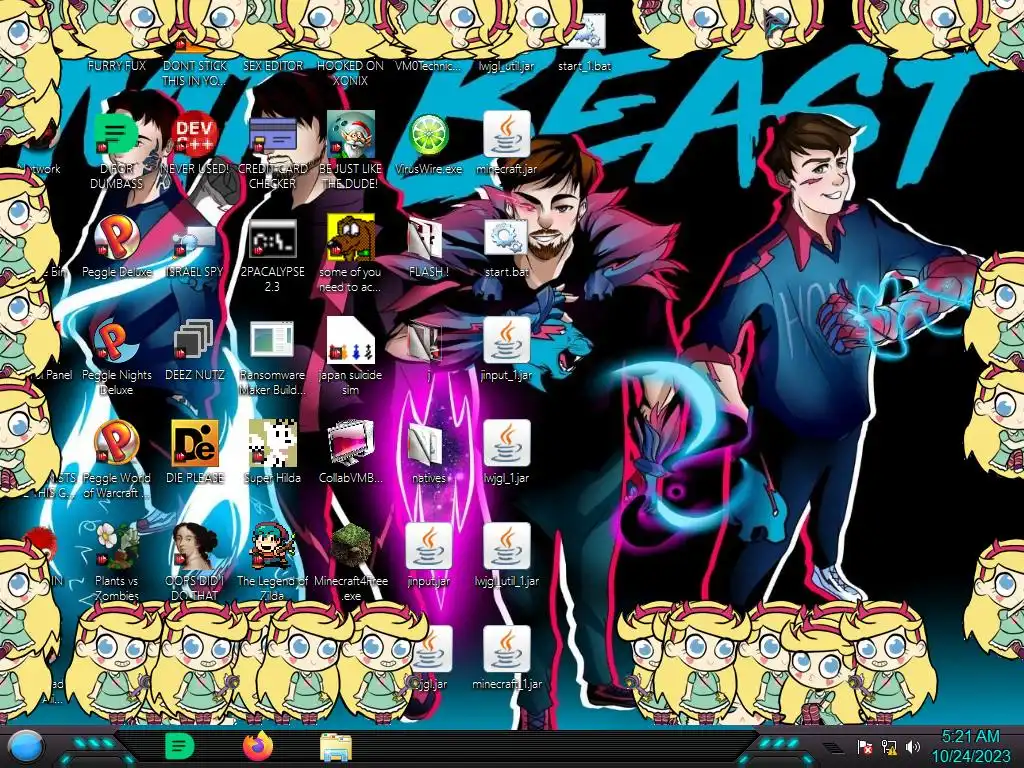Open BE JUST LIKE THE DUDE! icon
This screenshot has width=1024, height=768.
[x=350, y=134]
